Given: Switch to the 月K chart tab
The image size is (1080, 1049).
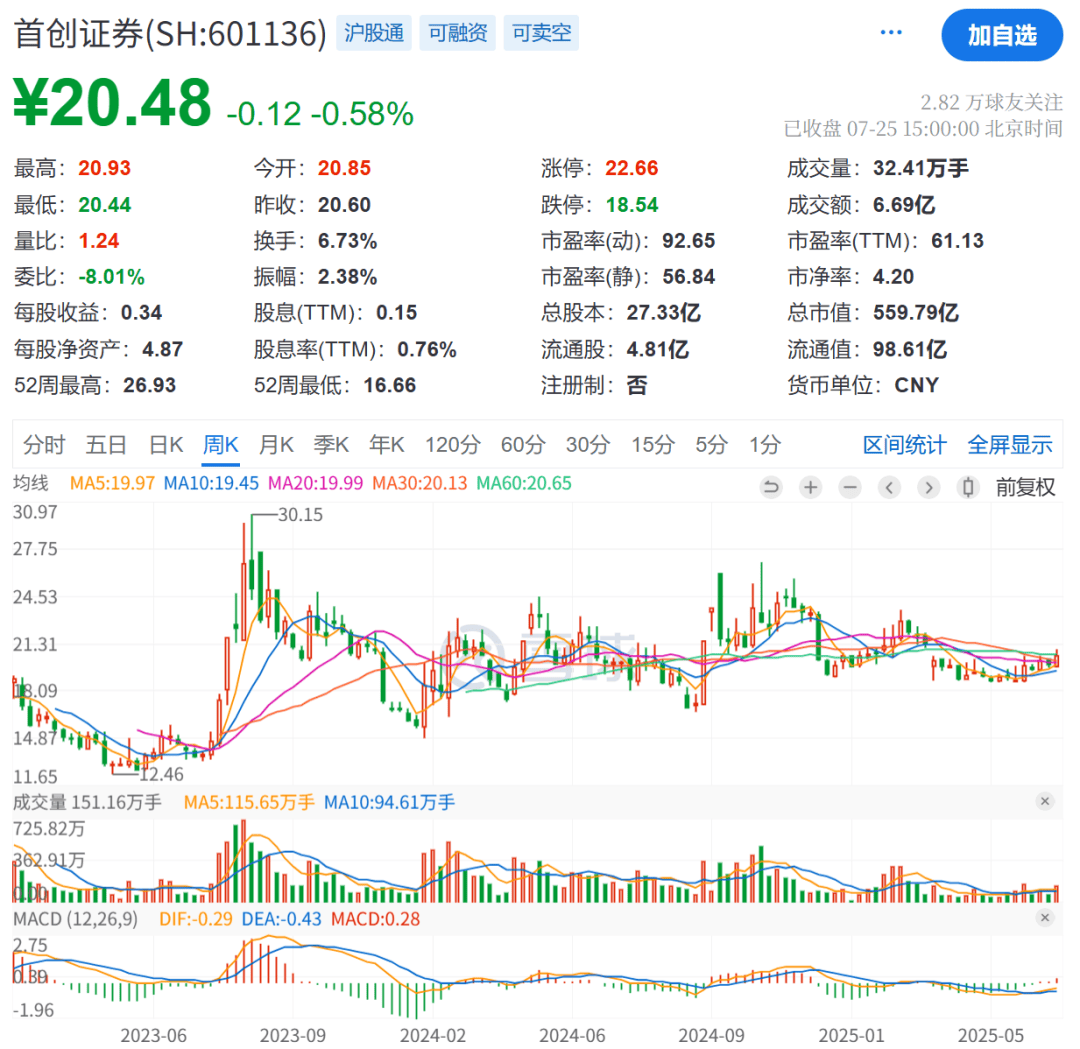Looking at the screenshot, I should (x=276, y=445).
